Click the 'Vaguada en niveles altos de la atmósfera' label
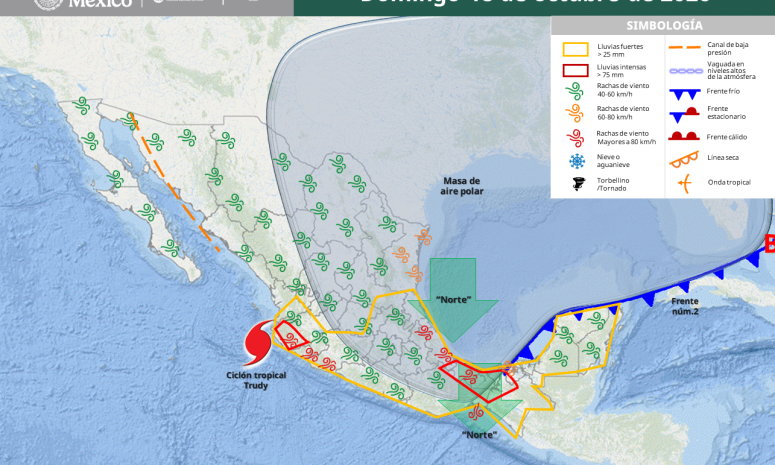The width and height of the screenshot is (775, 465). 731,70
